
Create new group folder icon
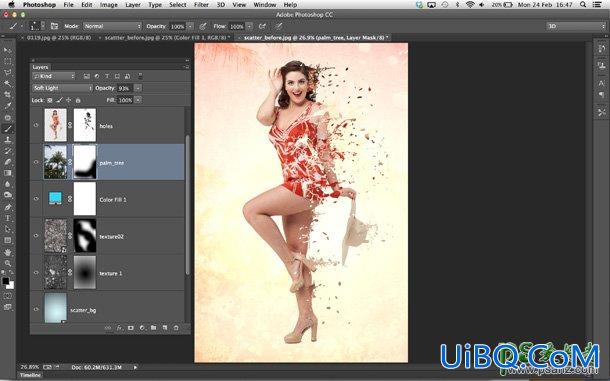154,328
